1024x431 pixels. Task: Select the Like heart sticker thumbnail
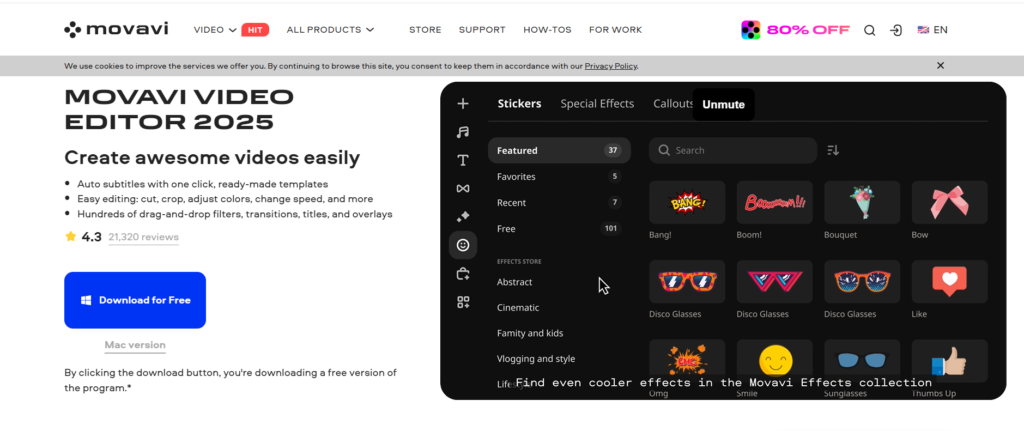pyautogui.click(x=950, y=281)
